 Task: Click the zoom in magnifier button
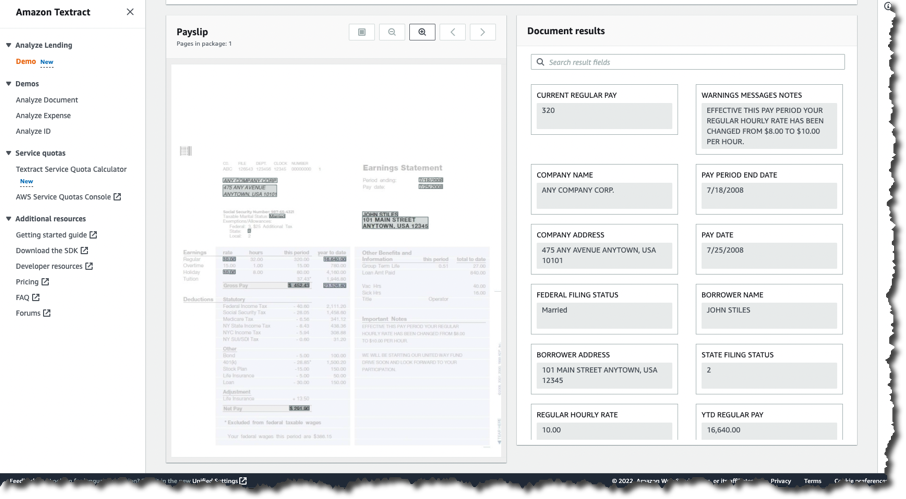click(x=422, y=32)
